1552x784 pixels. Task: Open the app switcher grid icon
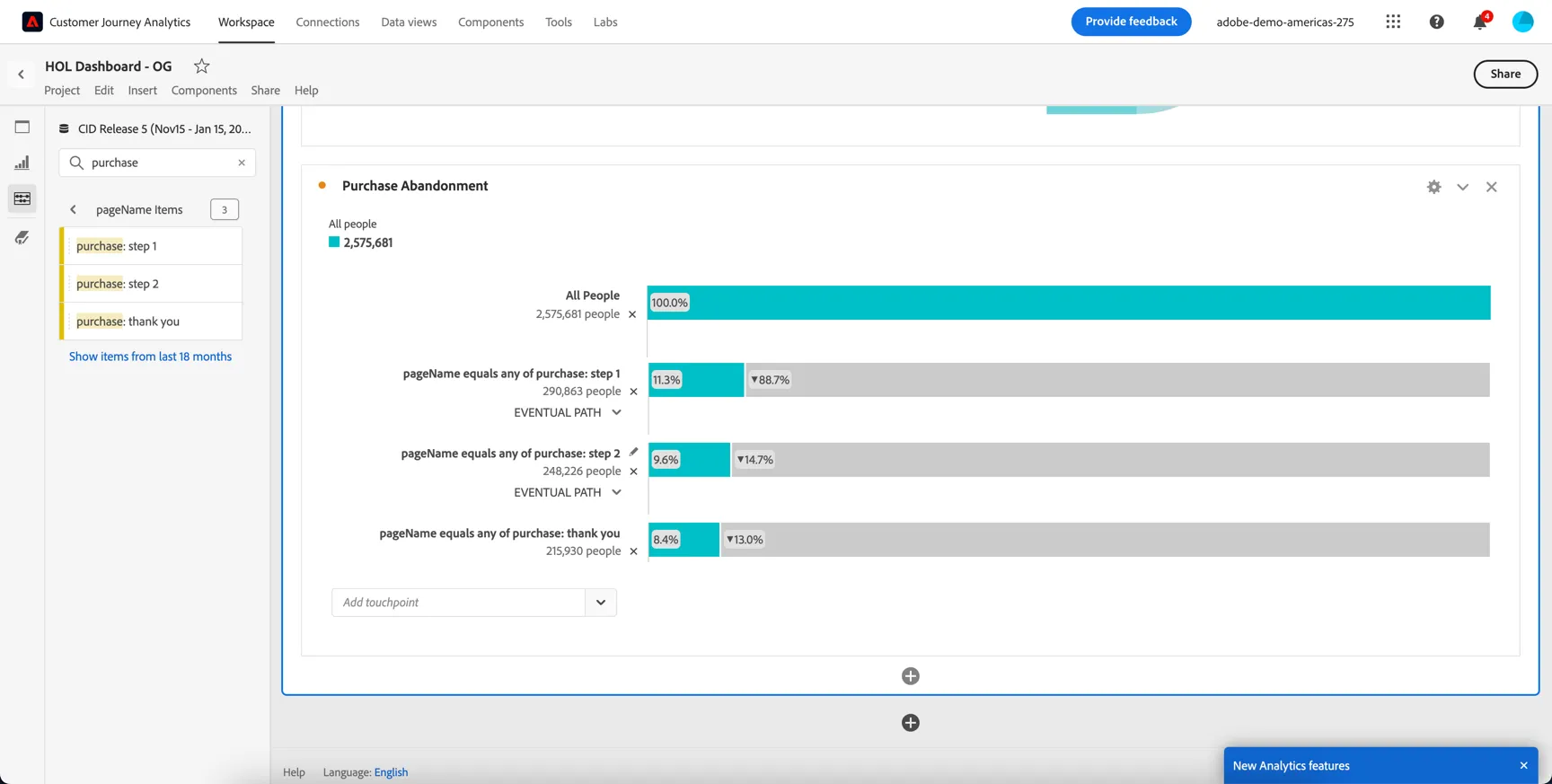(1393, 22)
